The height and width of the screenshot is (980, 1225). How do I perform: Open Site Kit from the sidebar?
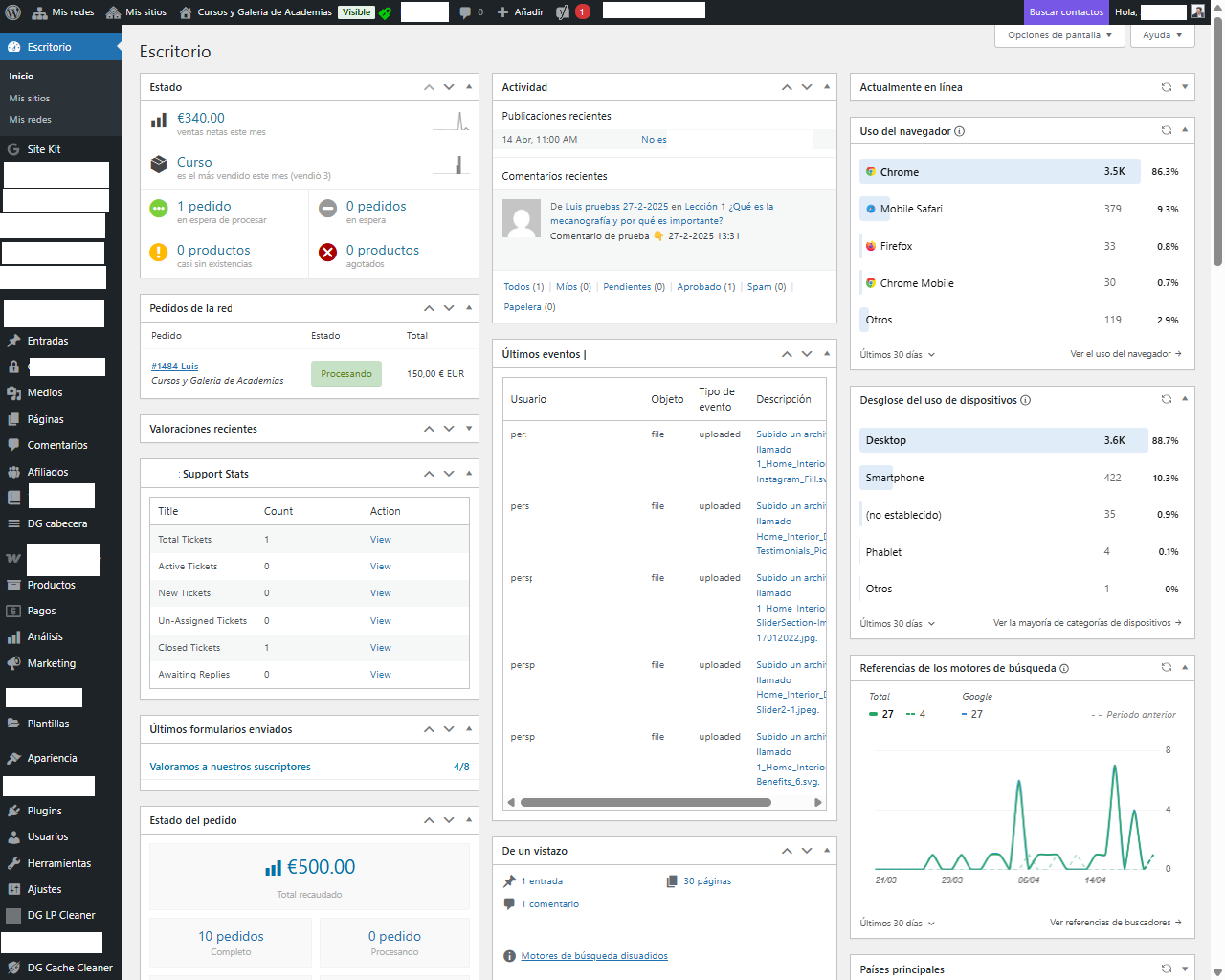[x=43, y=149]
